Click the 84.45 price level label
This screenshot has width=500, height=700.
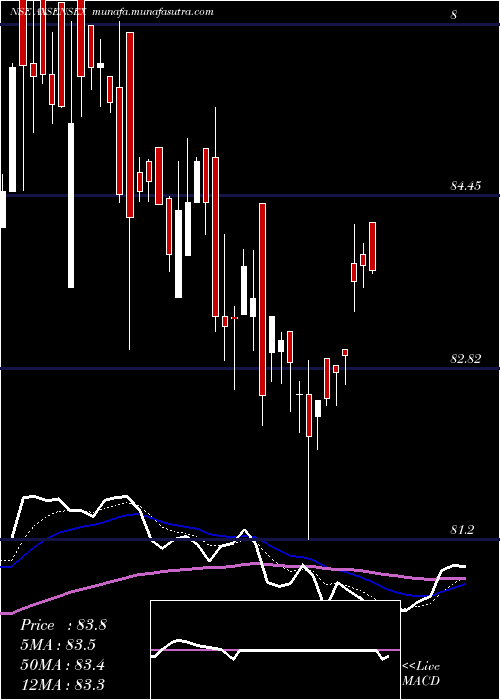coord(466,185)
